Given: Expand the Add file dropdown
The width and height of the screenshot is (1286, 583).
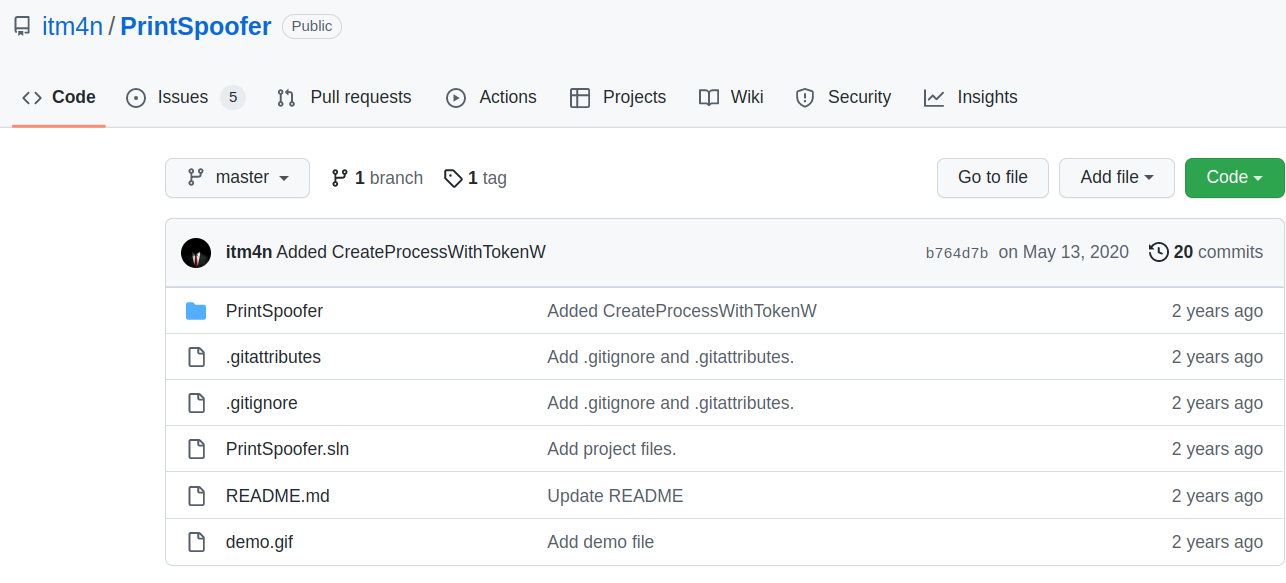Looking at the screenshot, I should (x=1116, y=178).
